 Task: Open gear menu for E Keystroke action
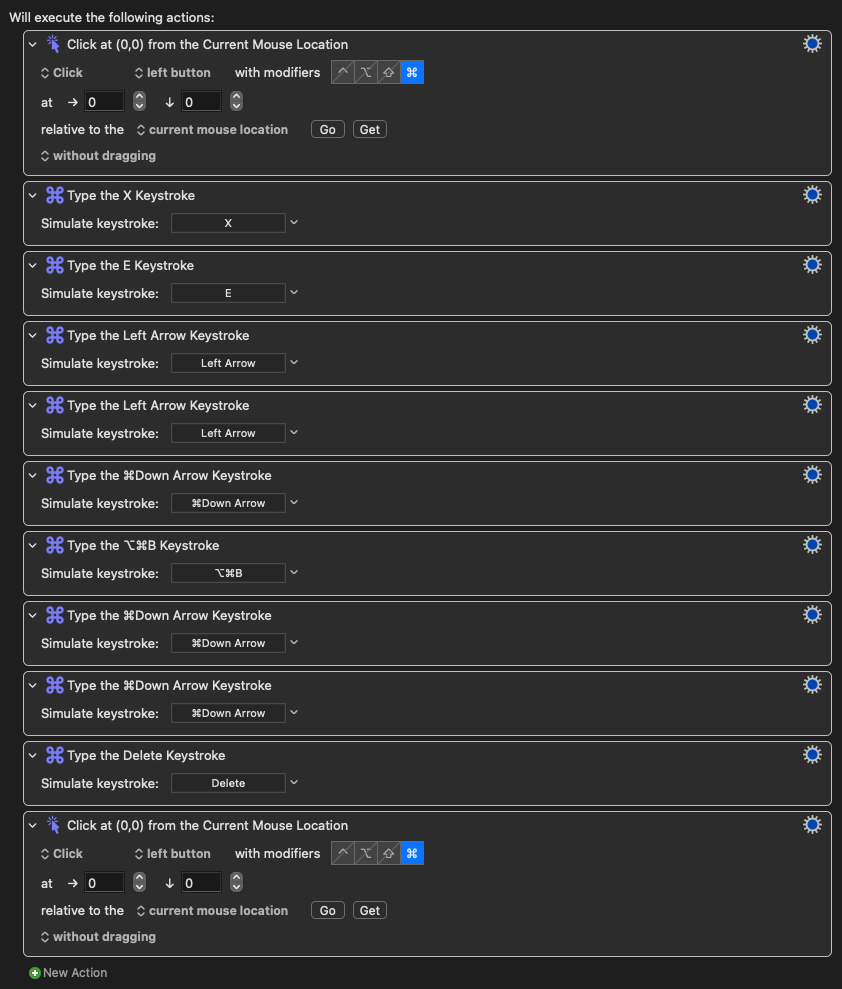pos(812,265)
